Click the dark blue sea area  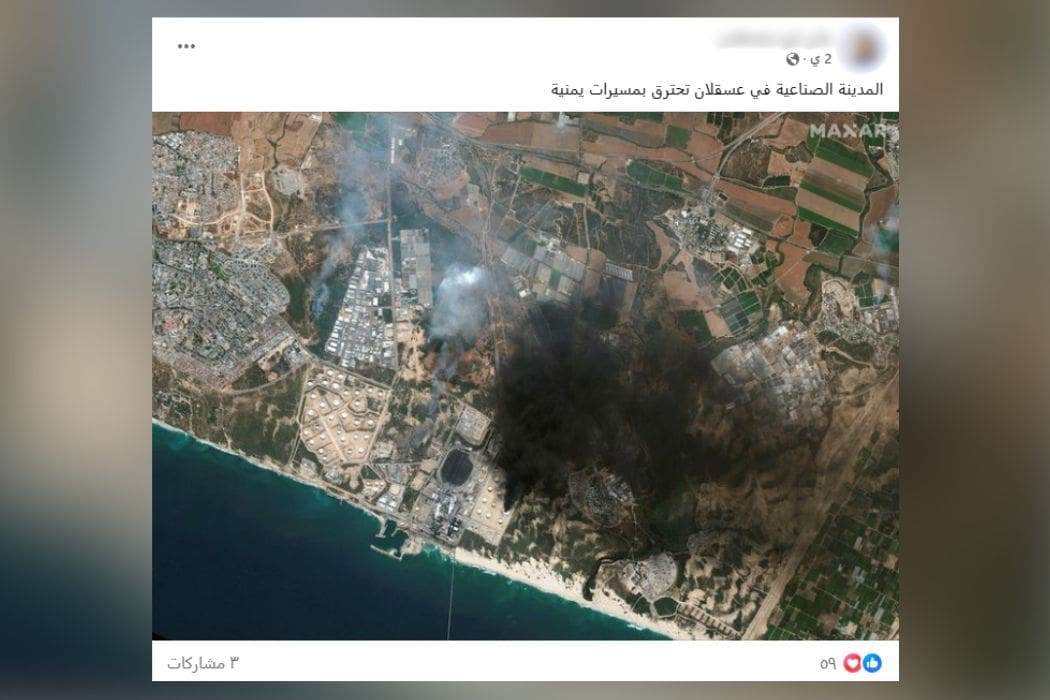click(280, 560)
